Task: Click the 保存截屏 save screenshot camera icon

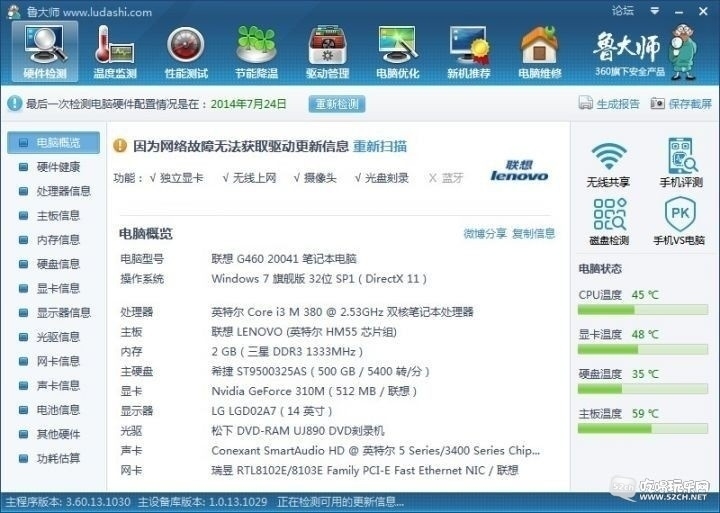Action: pos(658,103)
